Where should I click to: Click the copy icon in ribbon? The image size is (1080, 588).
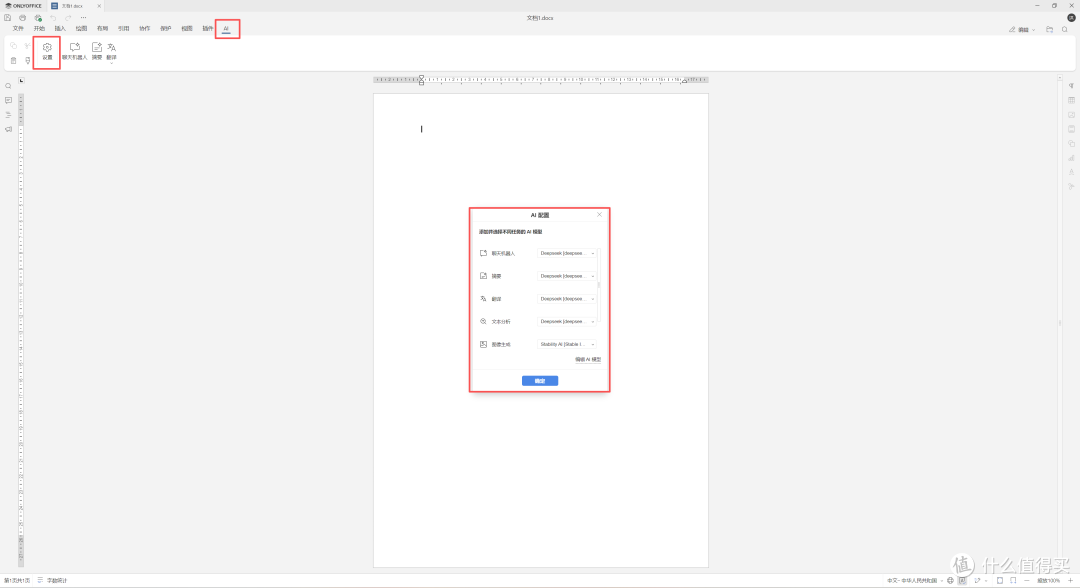[13, 46]
